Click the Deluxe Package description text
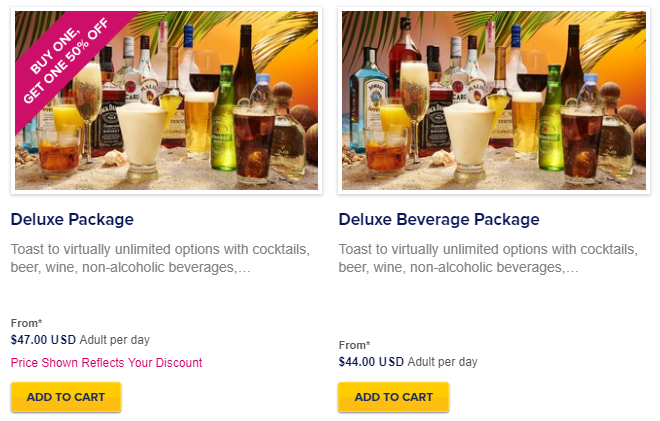 pos(160,258)
